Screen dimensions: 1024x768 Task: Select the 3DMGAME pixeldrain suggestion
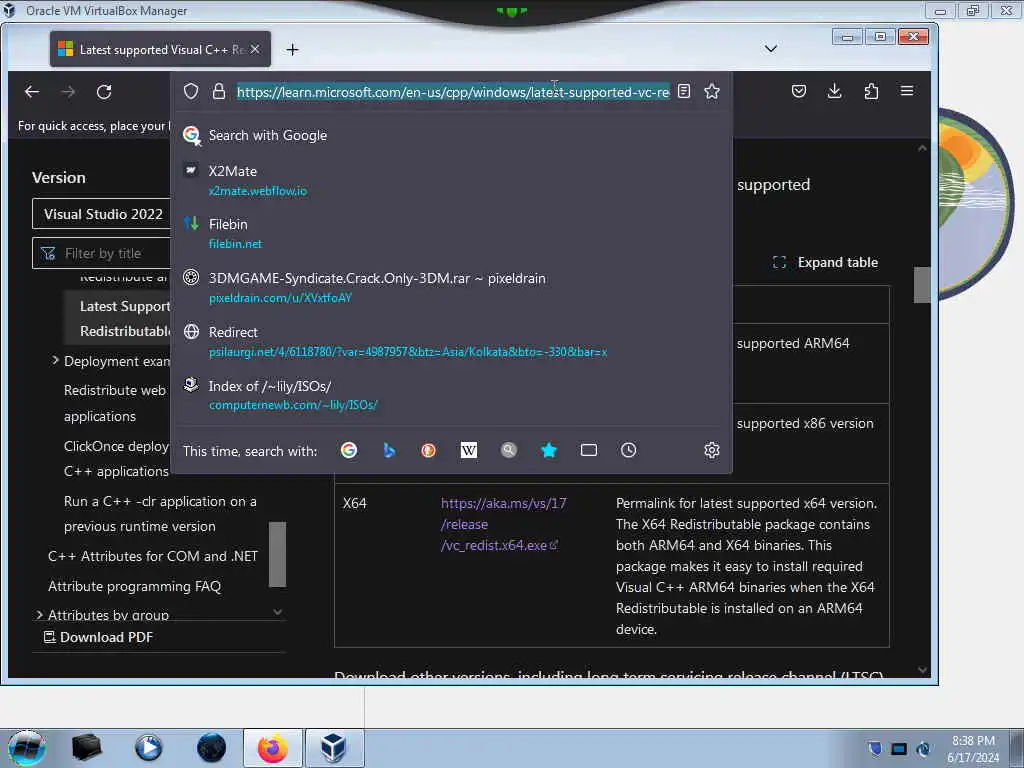[452, 287]
